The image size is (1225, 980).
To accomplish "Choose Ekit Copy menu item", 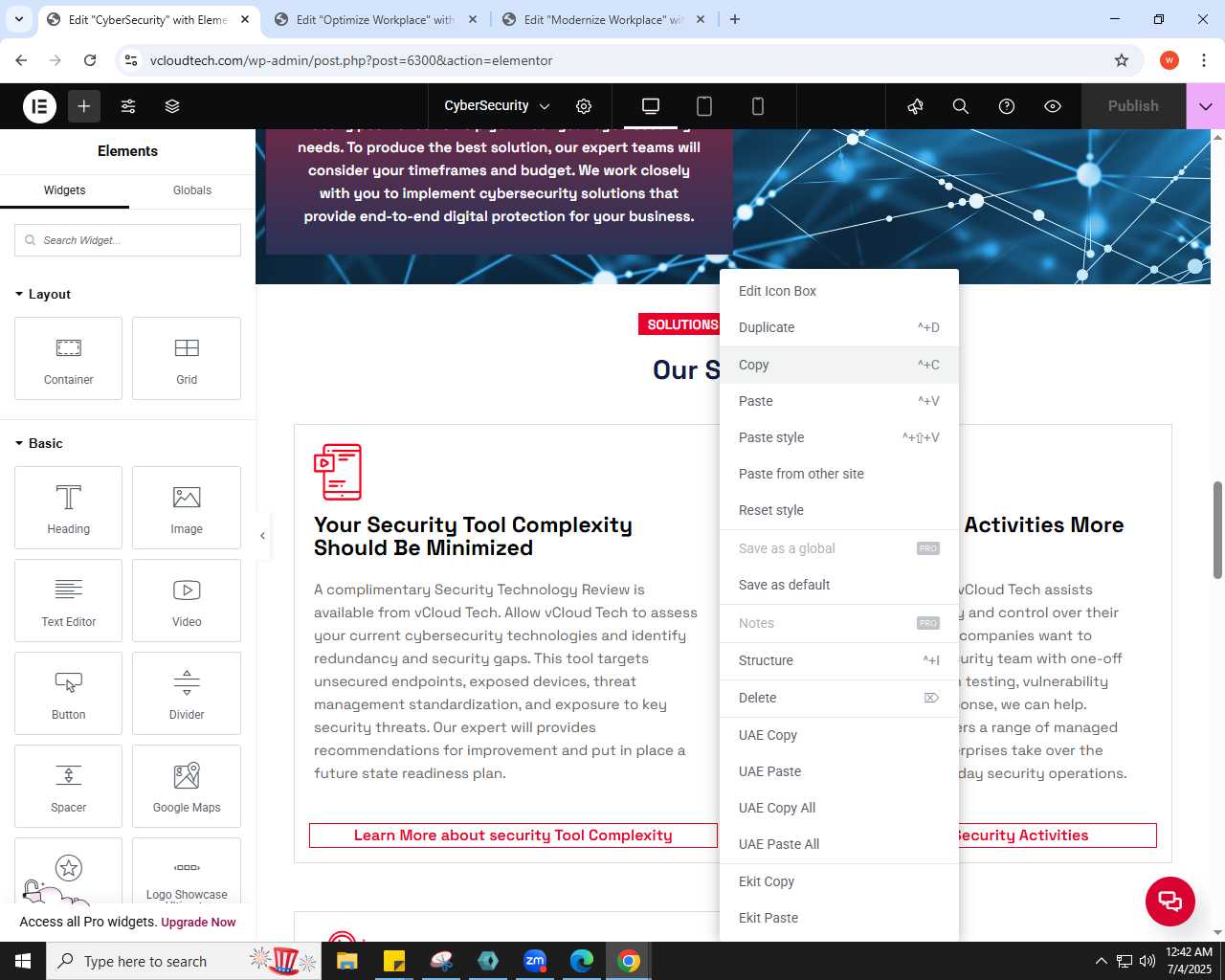I will (x=839, y=881).
